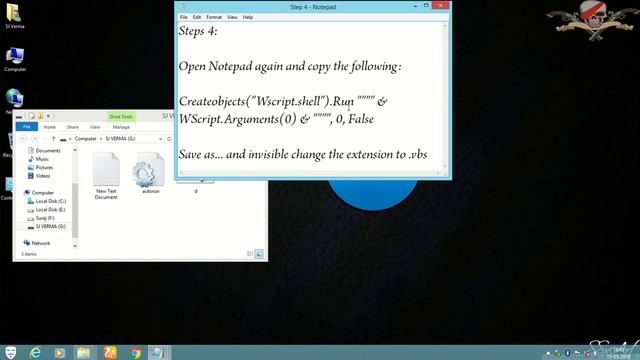Image resolution: width=640 pixels, height=360 pixels.
Task: Click SJ VERMA (G:) in address breadcrumb
Action: [120, 139]
